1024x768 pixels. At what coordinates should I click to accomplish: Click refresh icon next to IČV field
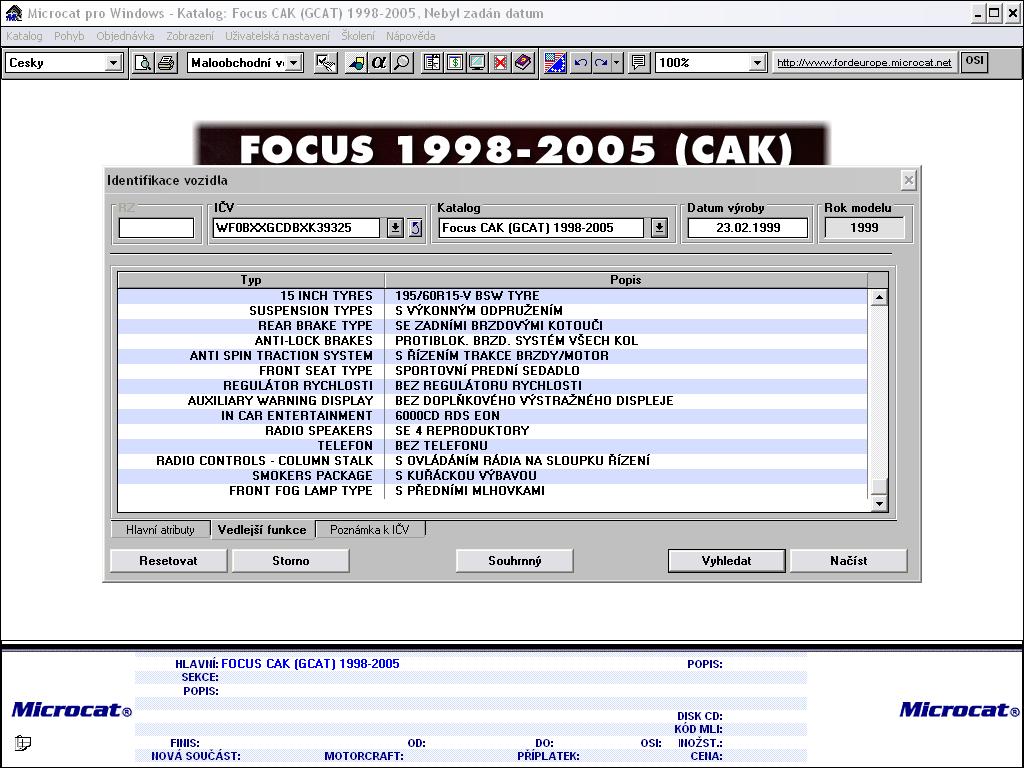click(415, 228)
